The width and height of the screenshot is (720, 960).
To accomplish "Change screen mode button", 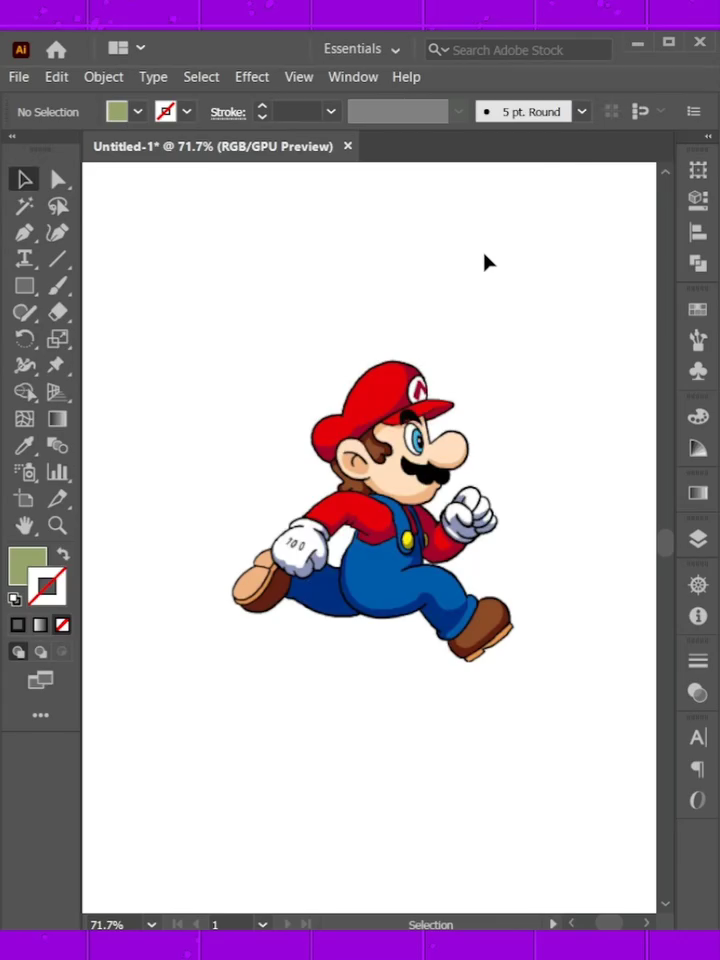I will (x=40, y=680).
